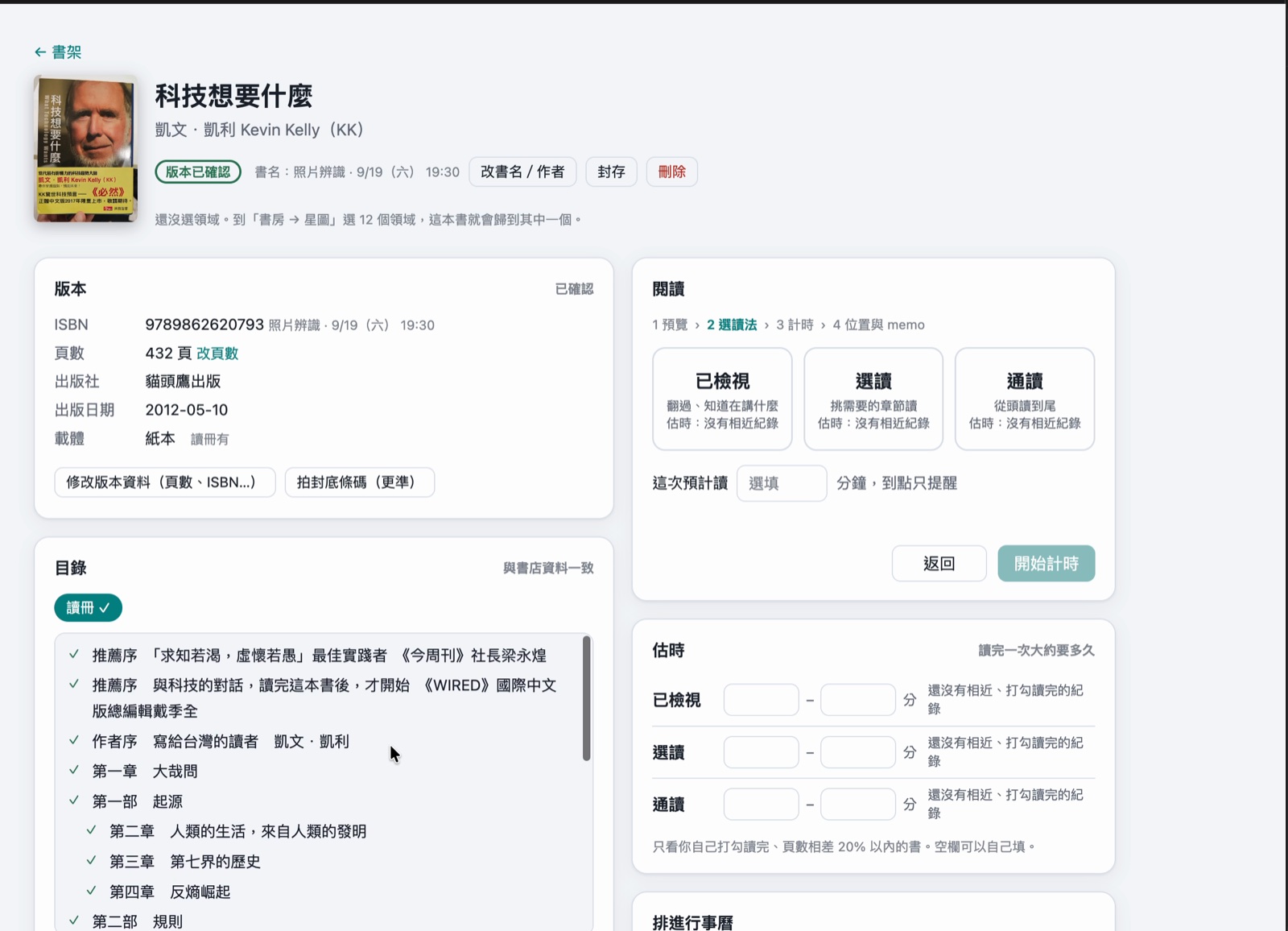Select step 2 選讀法
Viewport: 1288px width, 931px height.
732,325
